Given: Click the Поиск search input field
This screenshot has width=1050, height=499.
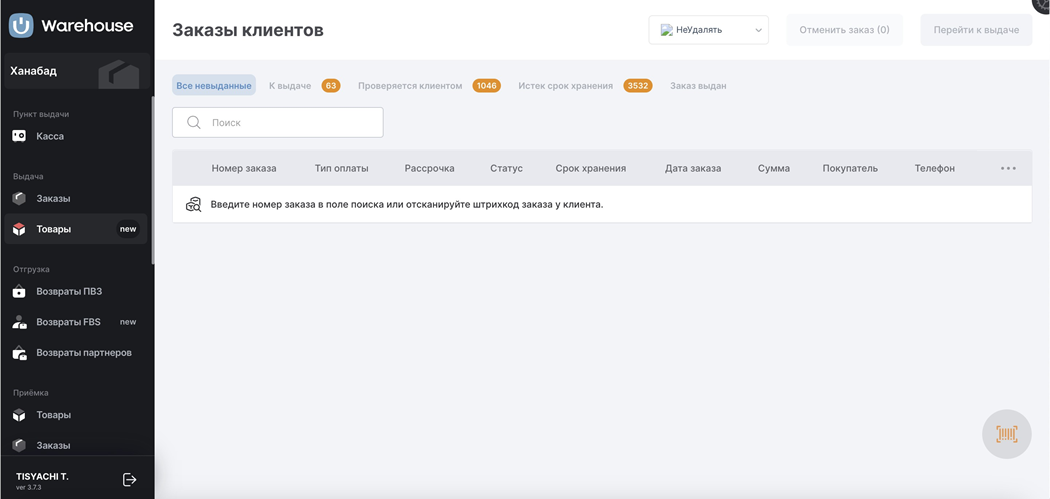Looking at the screenshot, I should point(278,123).
